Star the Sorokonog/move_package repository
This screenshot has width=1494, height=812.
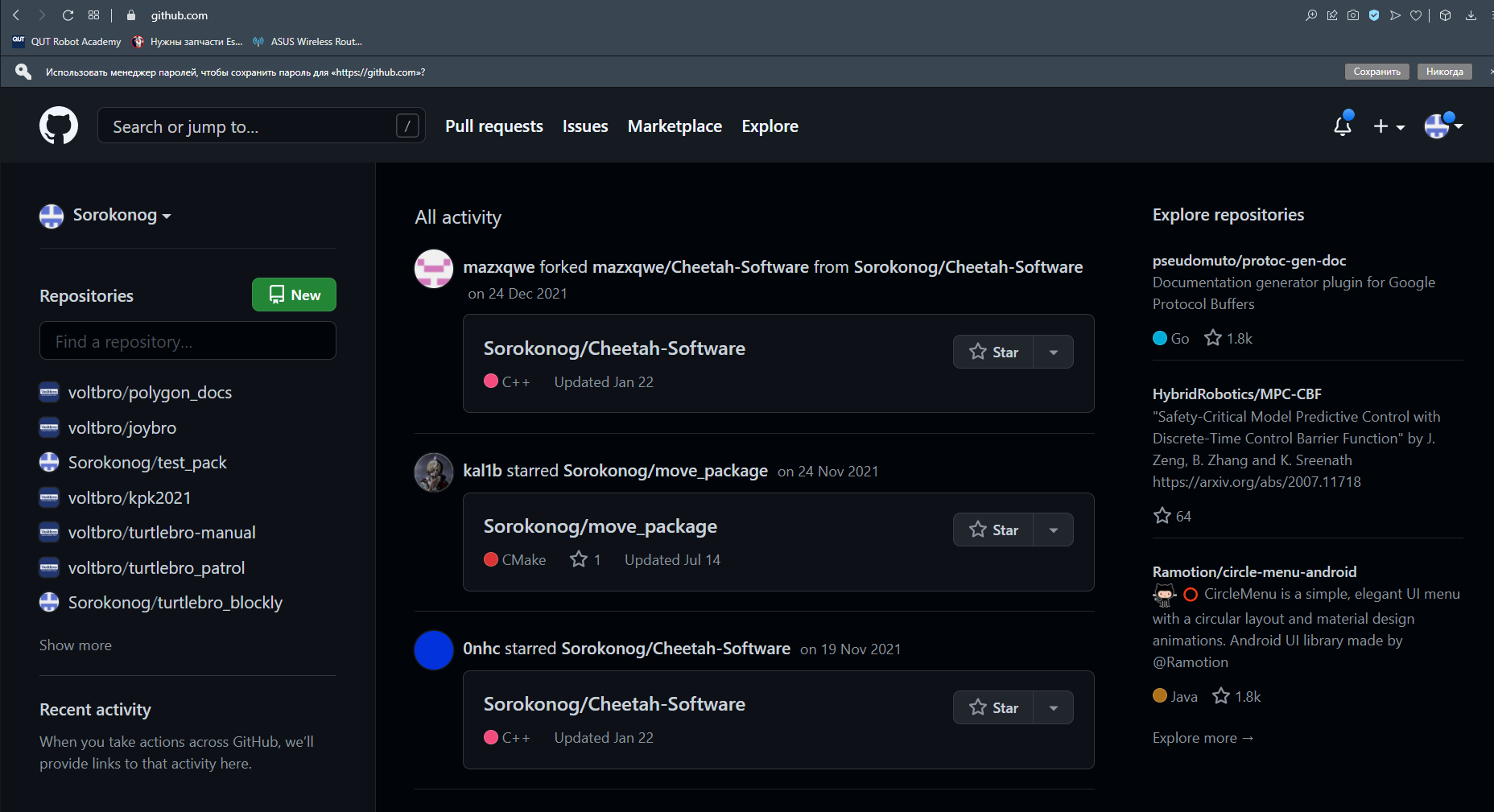coord(993,530)
